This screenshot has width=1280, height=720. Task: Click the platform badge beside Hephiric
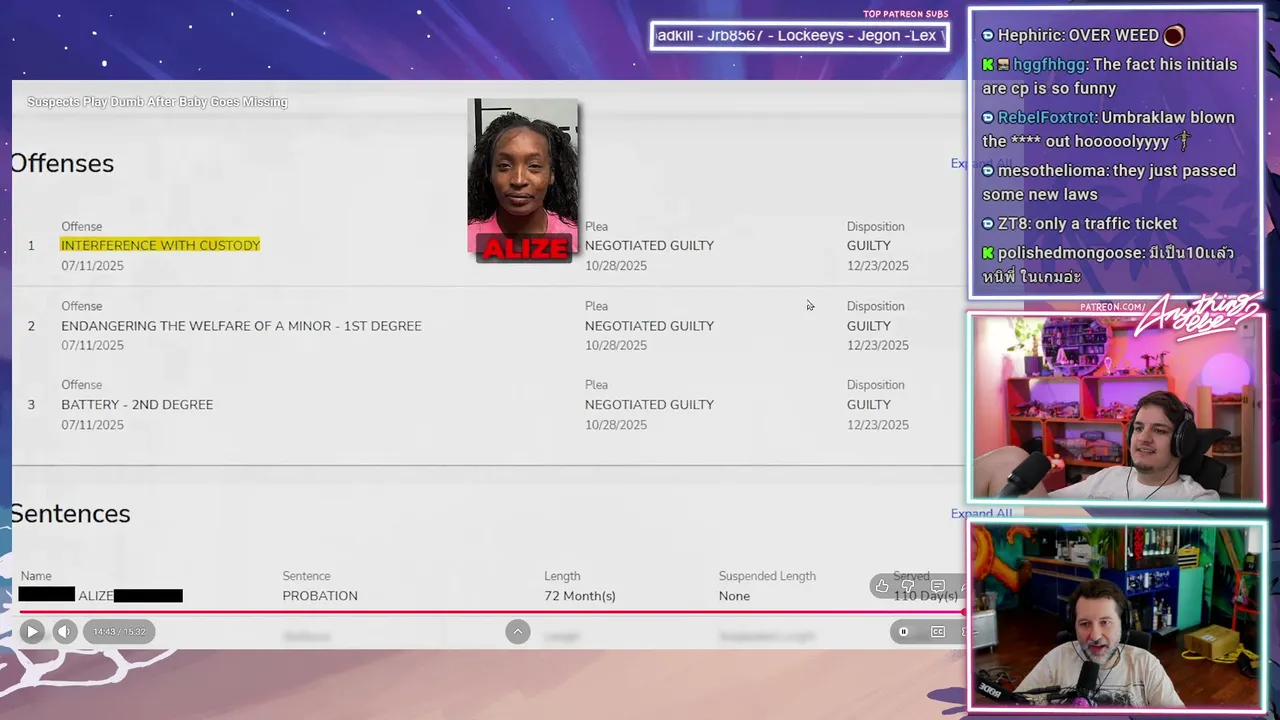[x=988, y=35]
